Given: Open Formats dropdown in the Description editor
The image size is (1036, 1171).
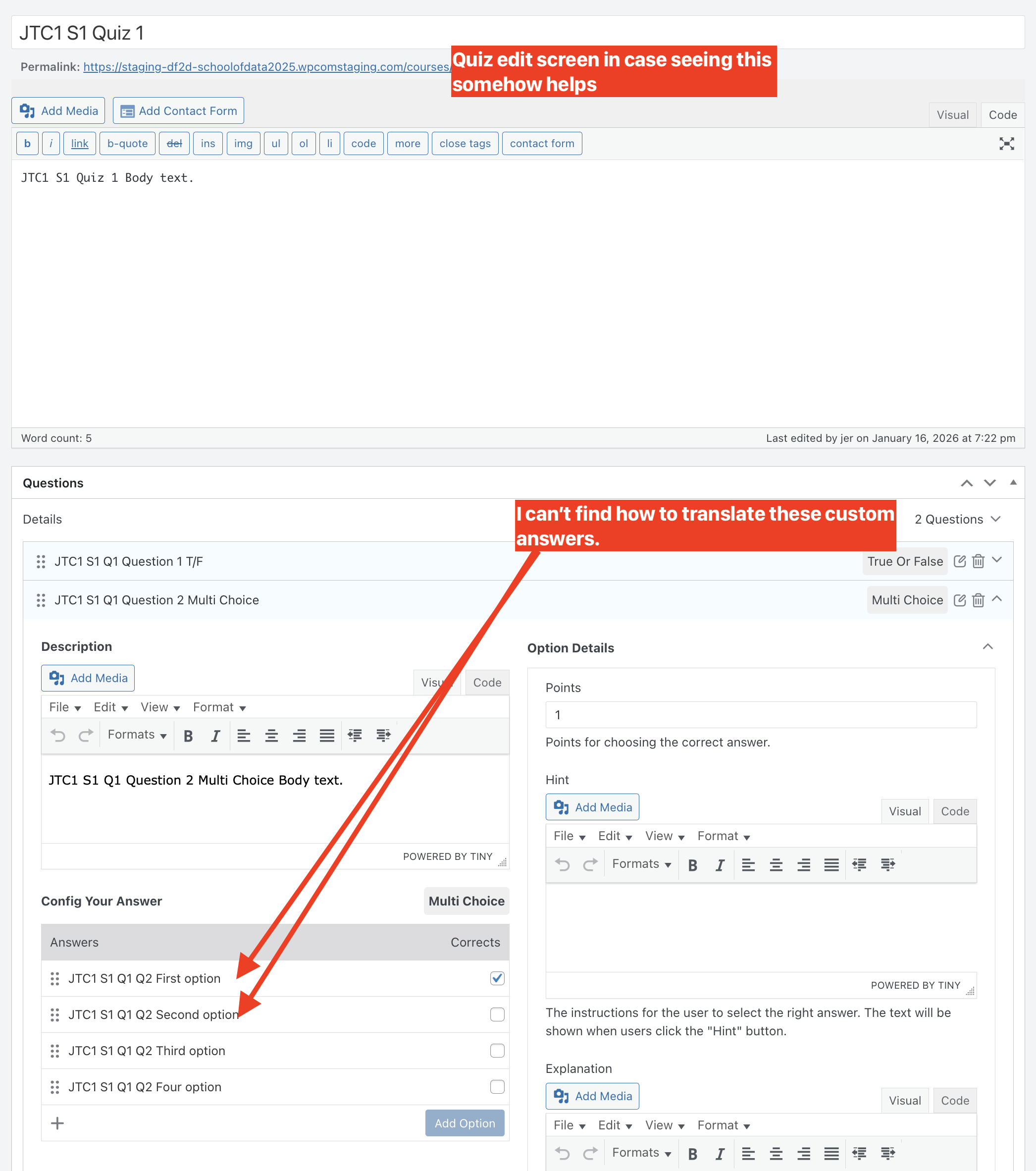Looking at the screenshot, I should pos(137,735).
